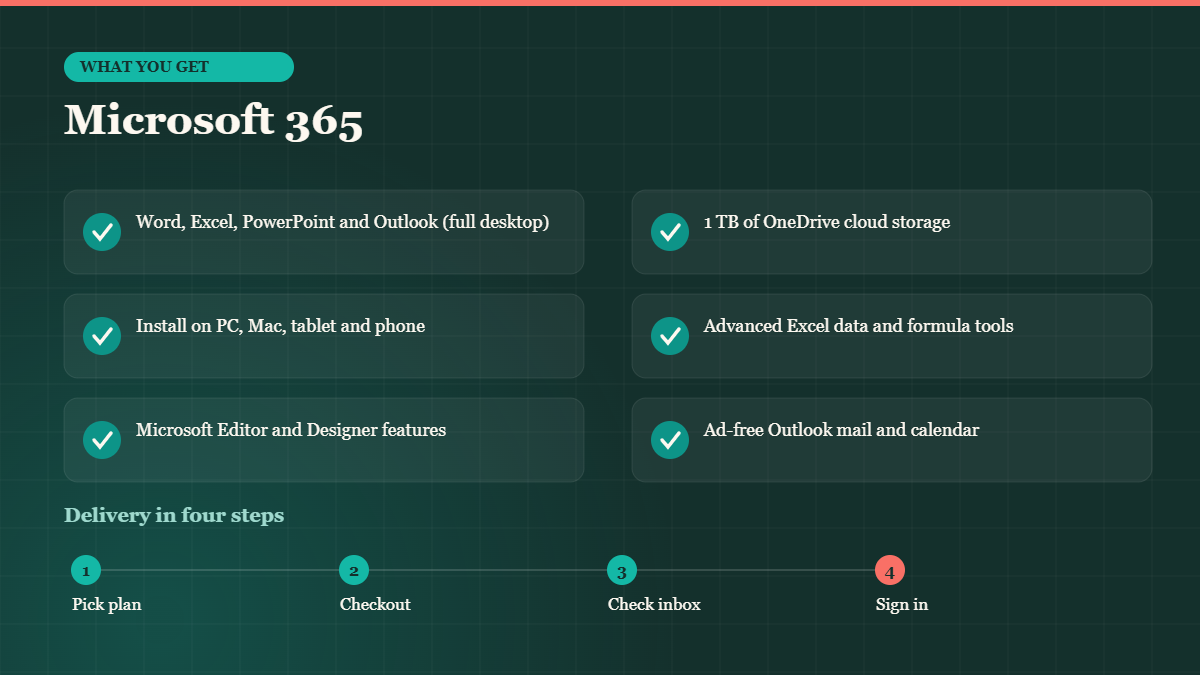Click the 'Pick plan' step label
This screenshot has width=1200, height=675.
pyautogui.click(x=107, y=604)
